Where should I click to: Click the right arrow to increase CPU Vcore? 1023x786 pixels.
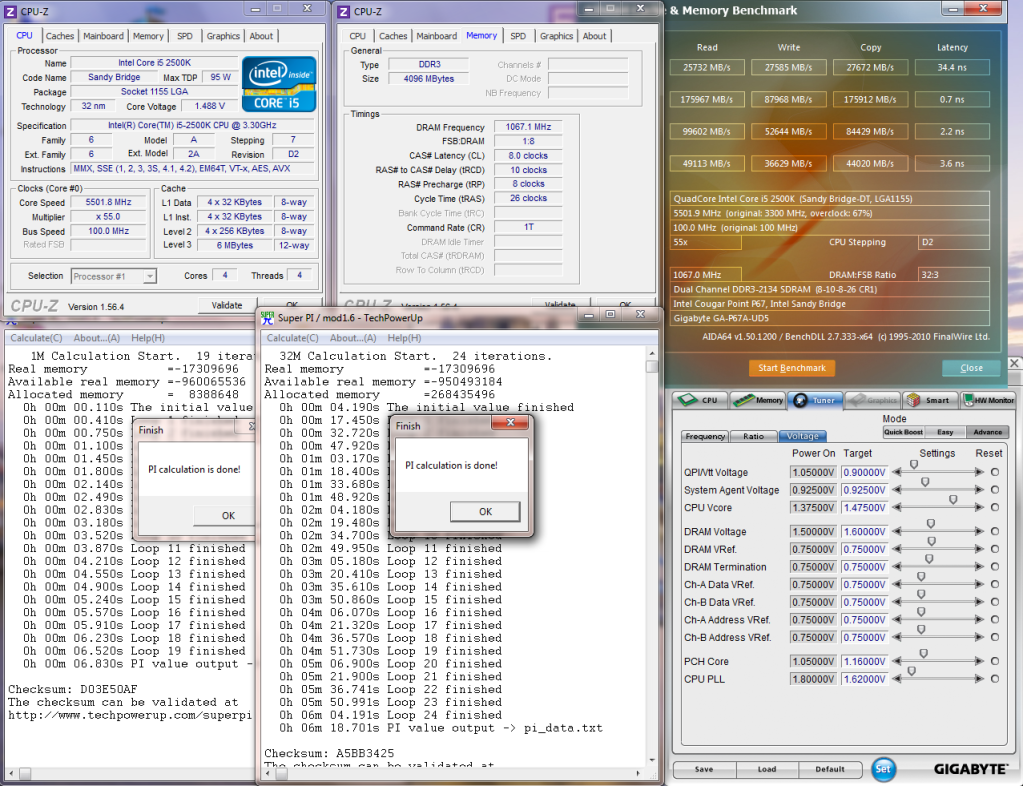(979, 507)
